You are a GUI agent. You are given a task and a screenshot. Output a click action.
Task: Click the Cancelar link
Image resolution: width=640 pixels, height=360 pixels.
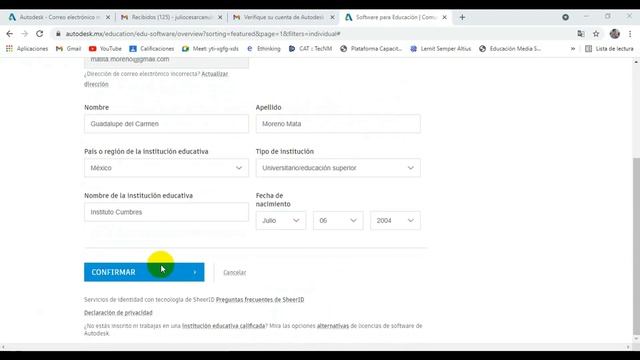(235, 272)
